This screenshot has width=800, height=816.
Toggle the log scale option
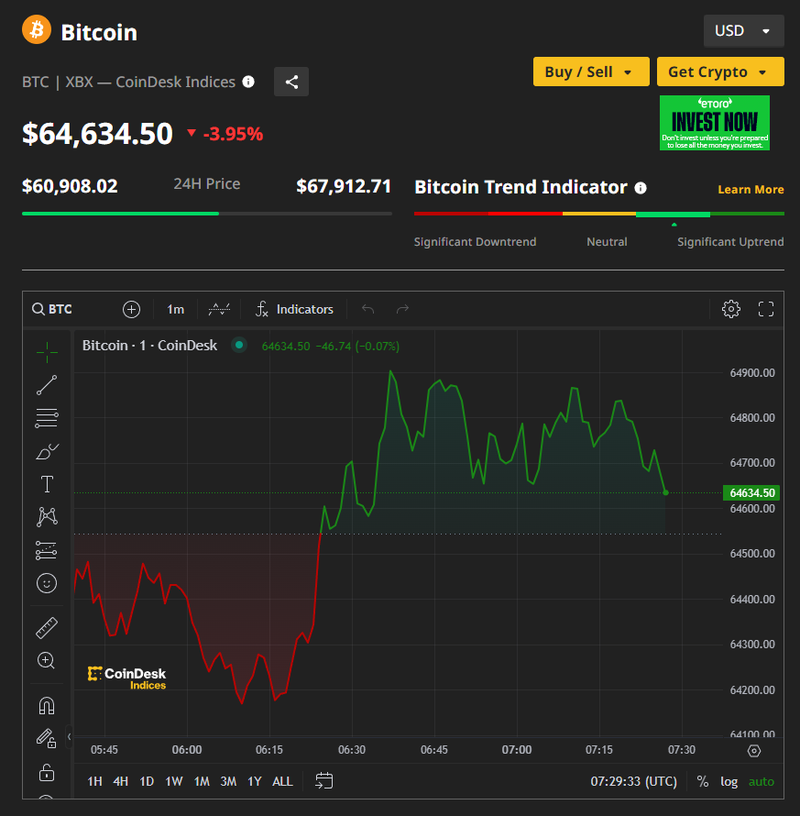point(729,781)
